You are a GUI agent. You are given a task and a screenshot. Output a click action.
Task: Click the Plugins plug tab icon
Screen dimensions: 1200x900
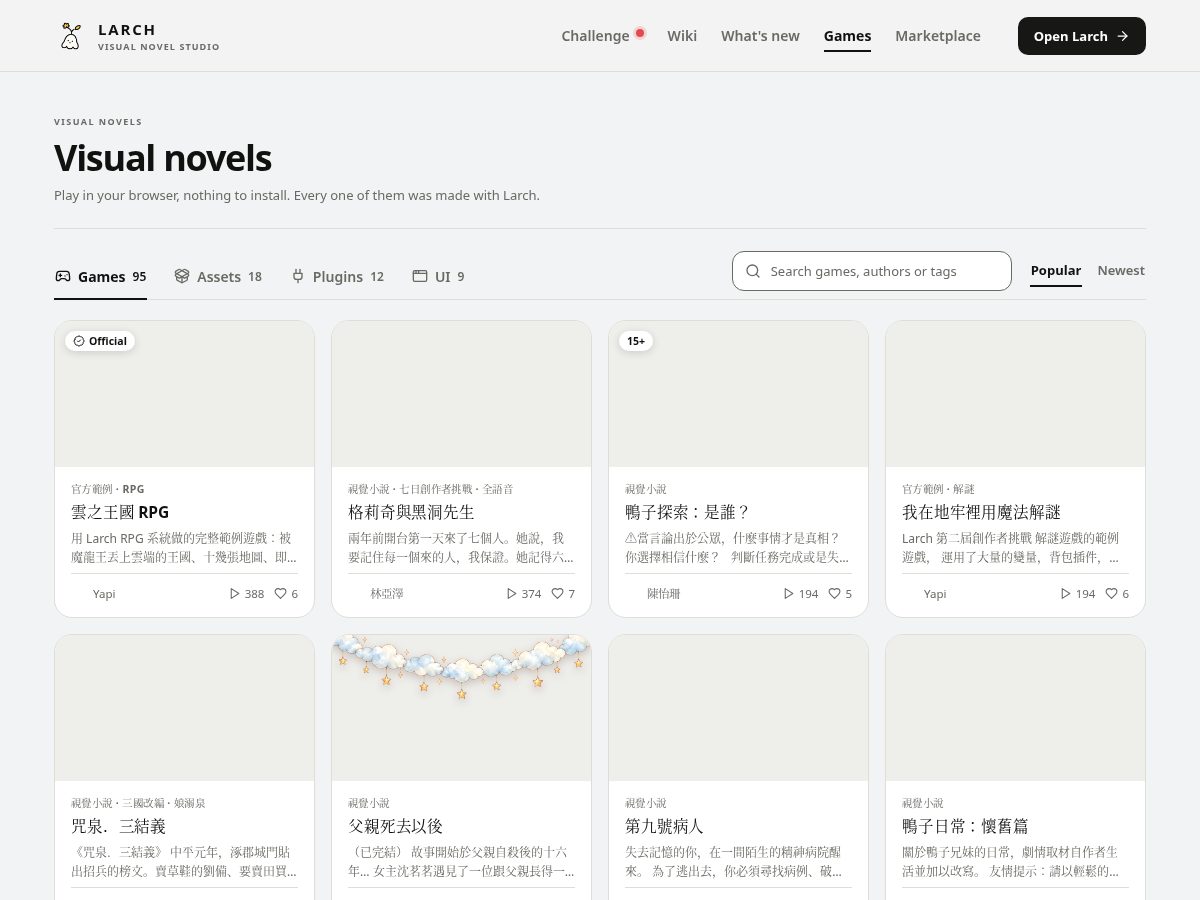298,276
